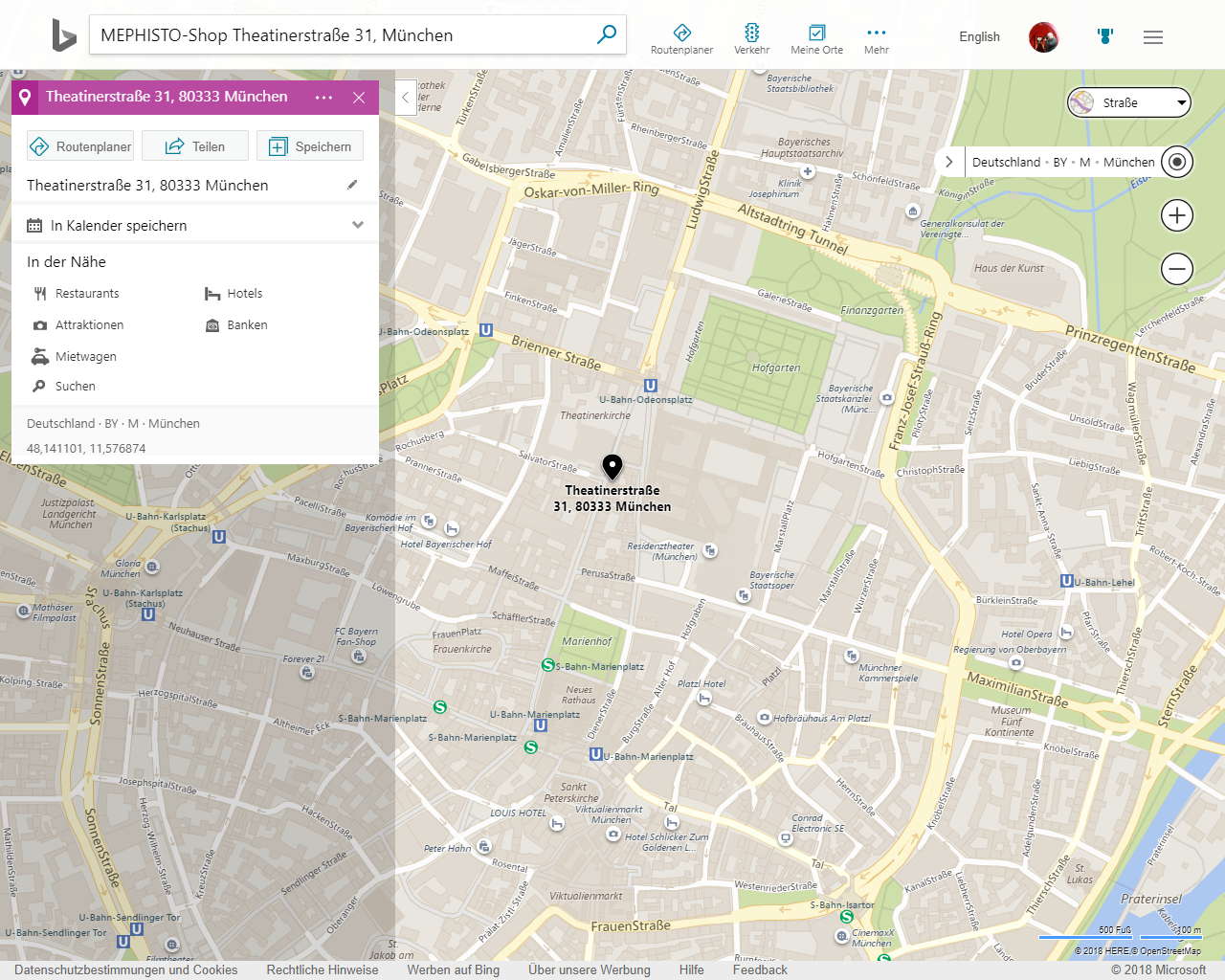Viewport: 1225px width, 980px height.
Task: Expand the Deutschland breadcrumb chevron
Action: coord(948,162)
